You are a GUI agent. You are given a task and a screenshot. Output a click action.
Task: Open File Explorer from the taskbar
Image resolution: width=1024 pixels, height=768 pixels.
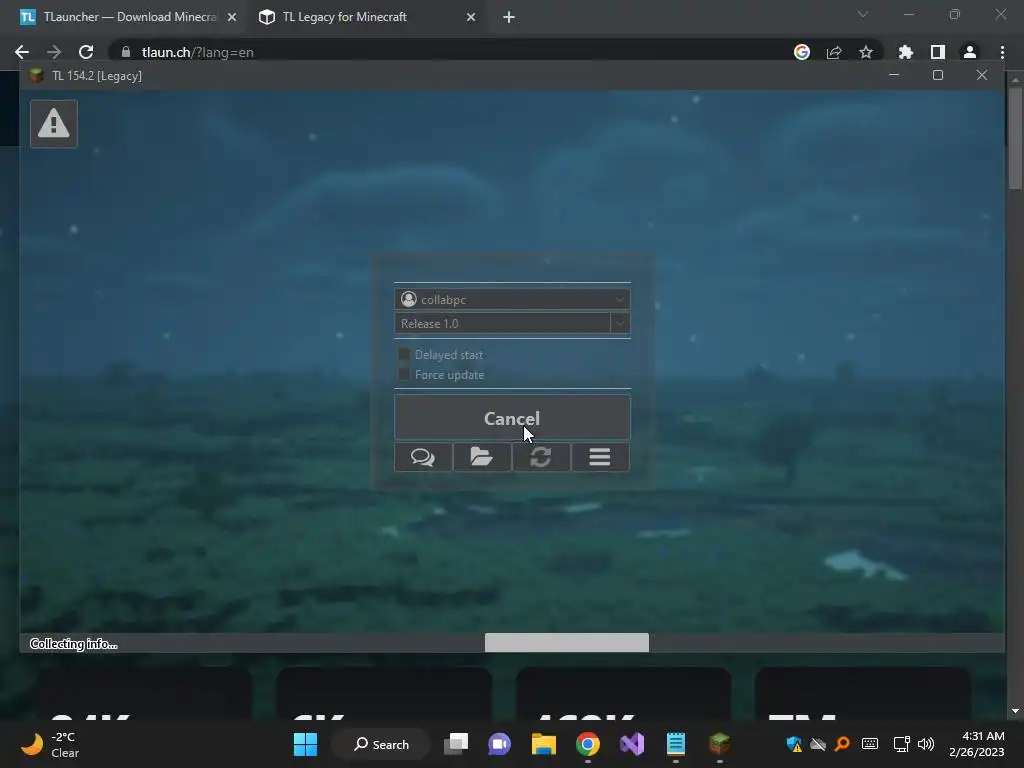[x=543, y=744]
